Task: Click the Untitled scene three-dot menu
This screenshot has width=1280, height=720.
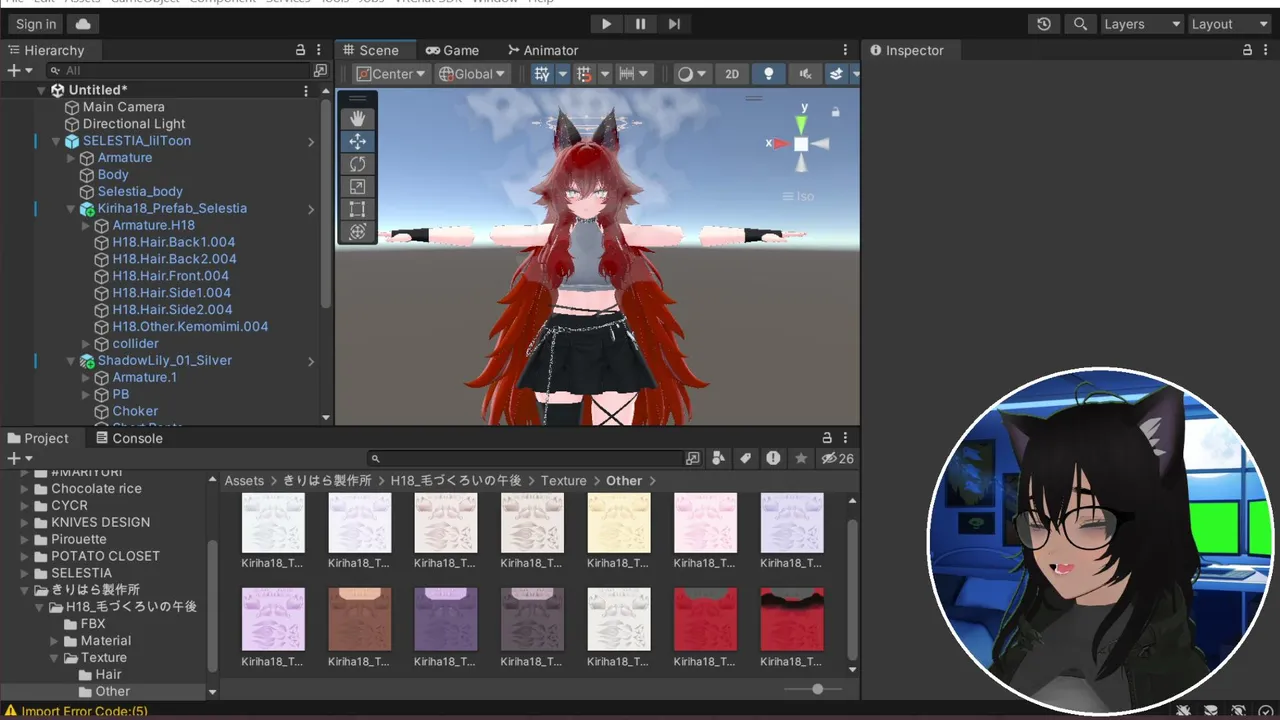Action: coord(306,90)
